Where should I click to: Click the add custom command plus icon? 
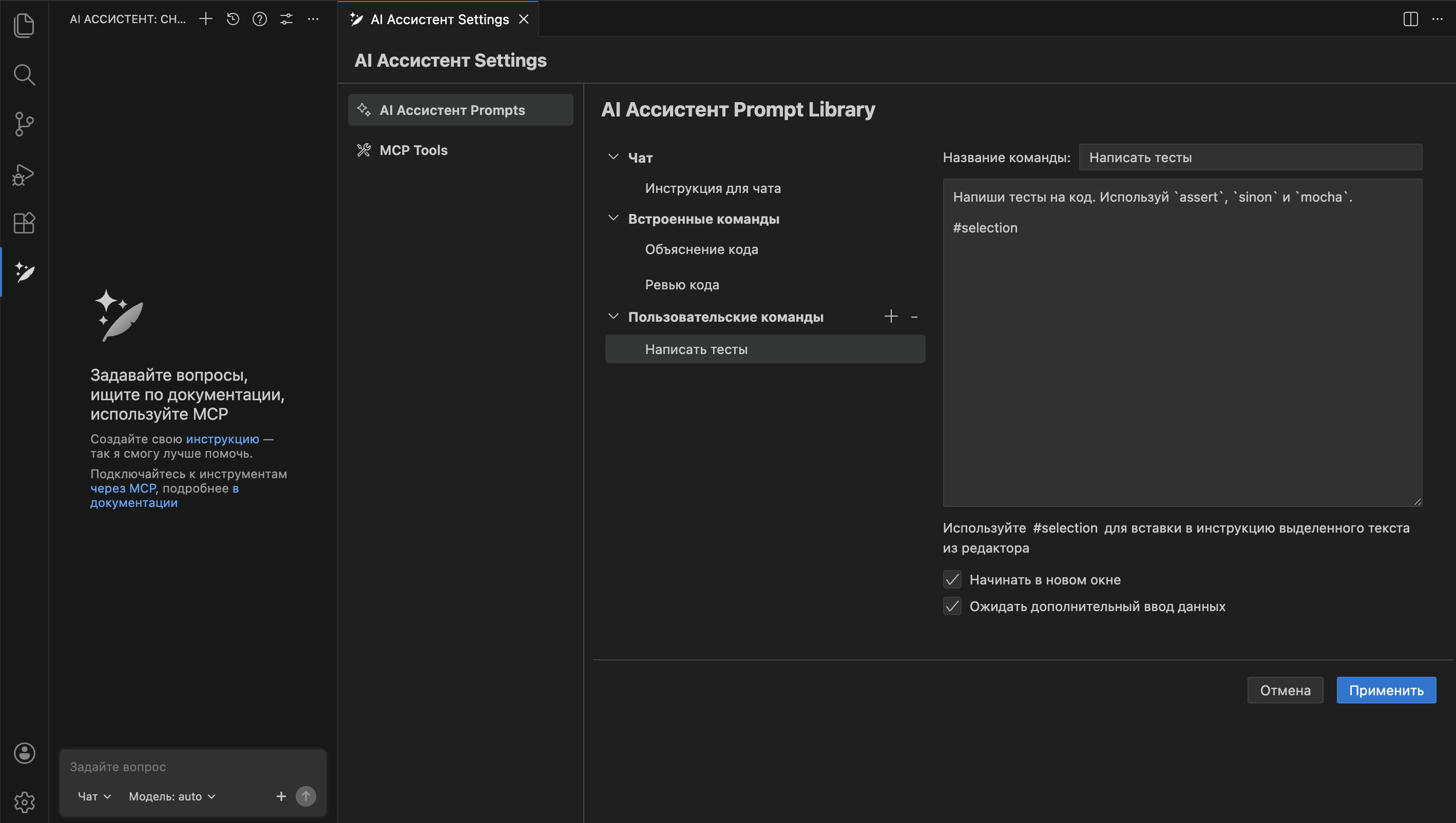click(891, 317)
